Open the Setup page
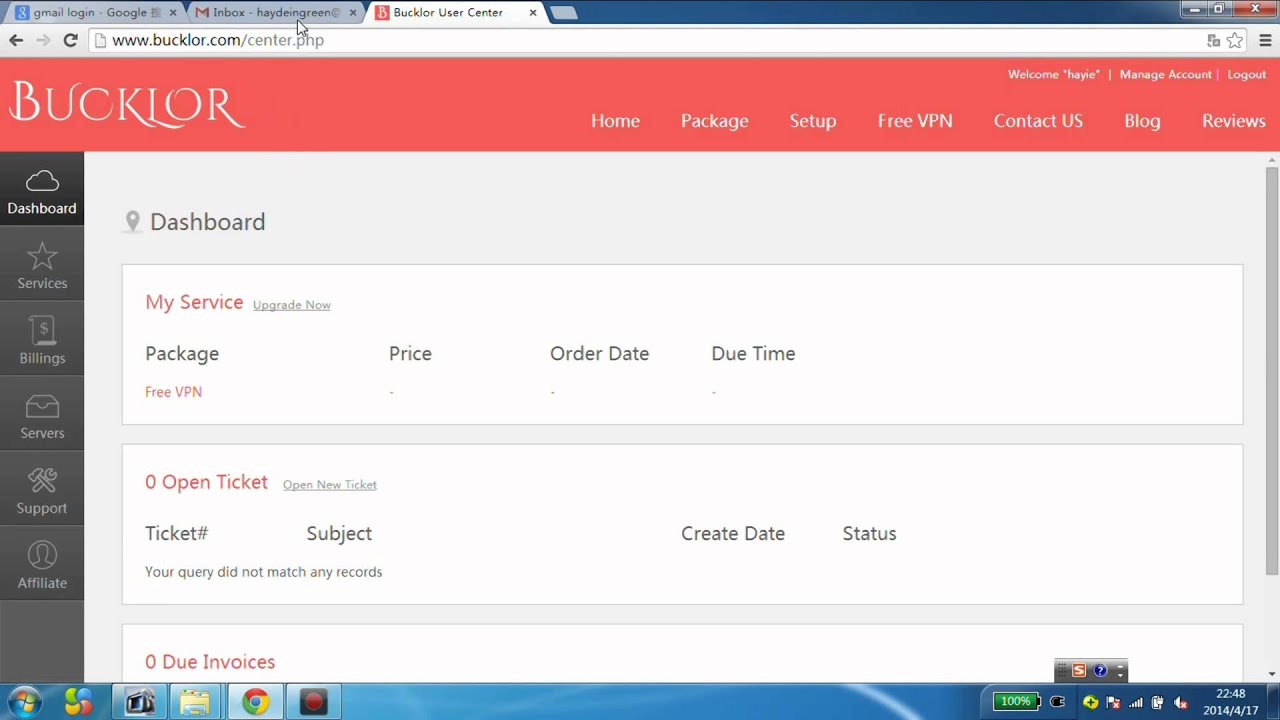This screenshot has height=720, width=1280. click(812, 121)
